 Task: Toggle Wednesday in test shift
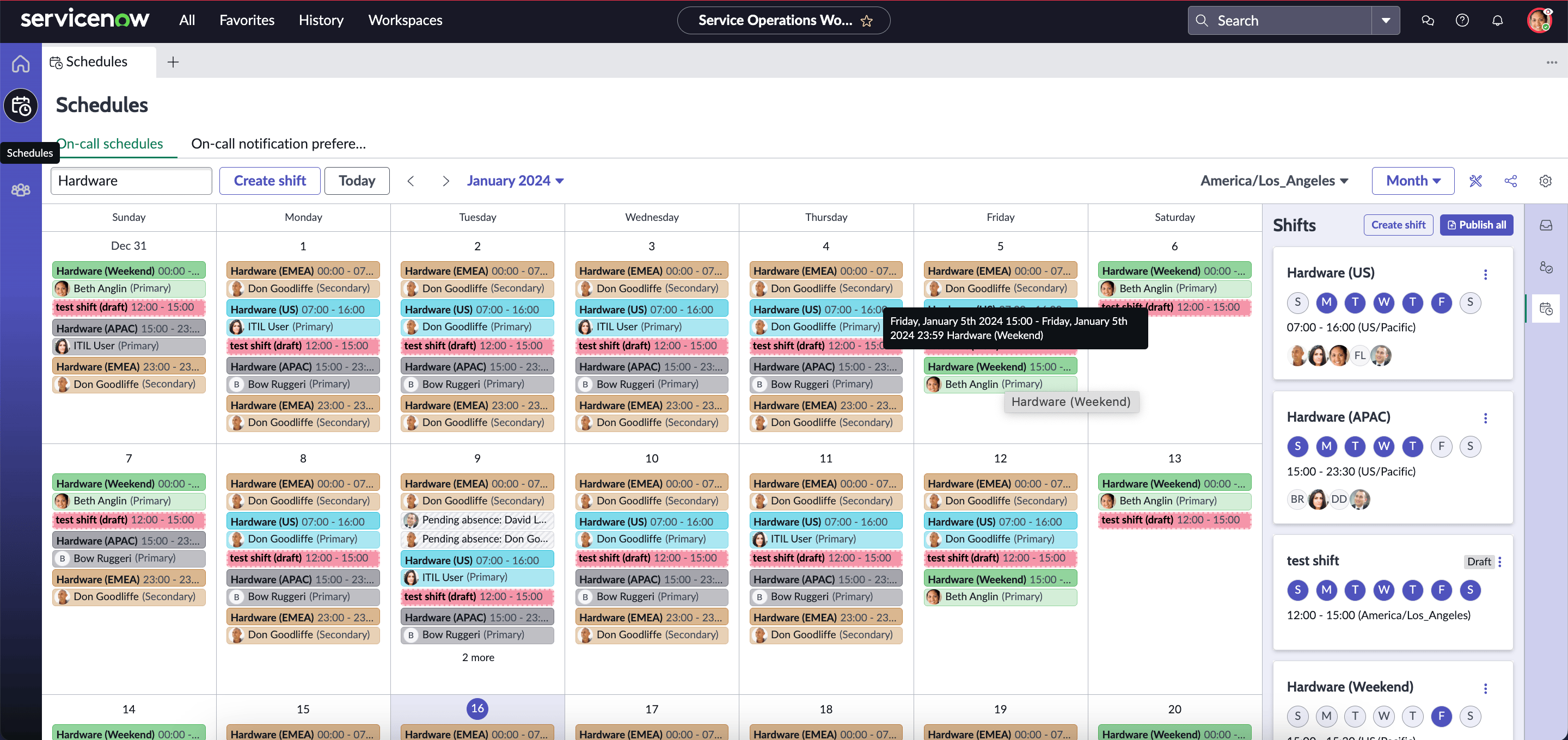click(x=1383, y=590)
